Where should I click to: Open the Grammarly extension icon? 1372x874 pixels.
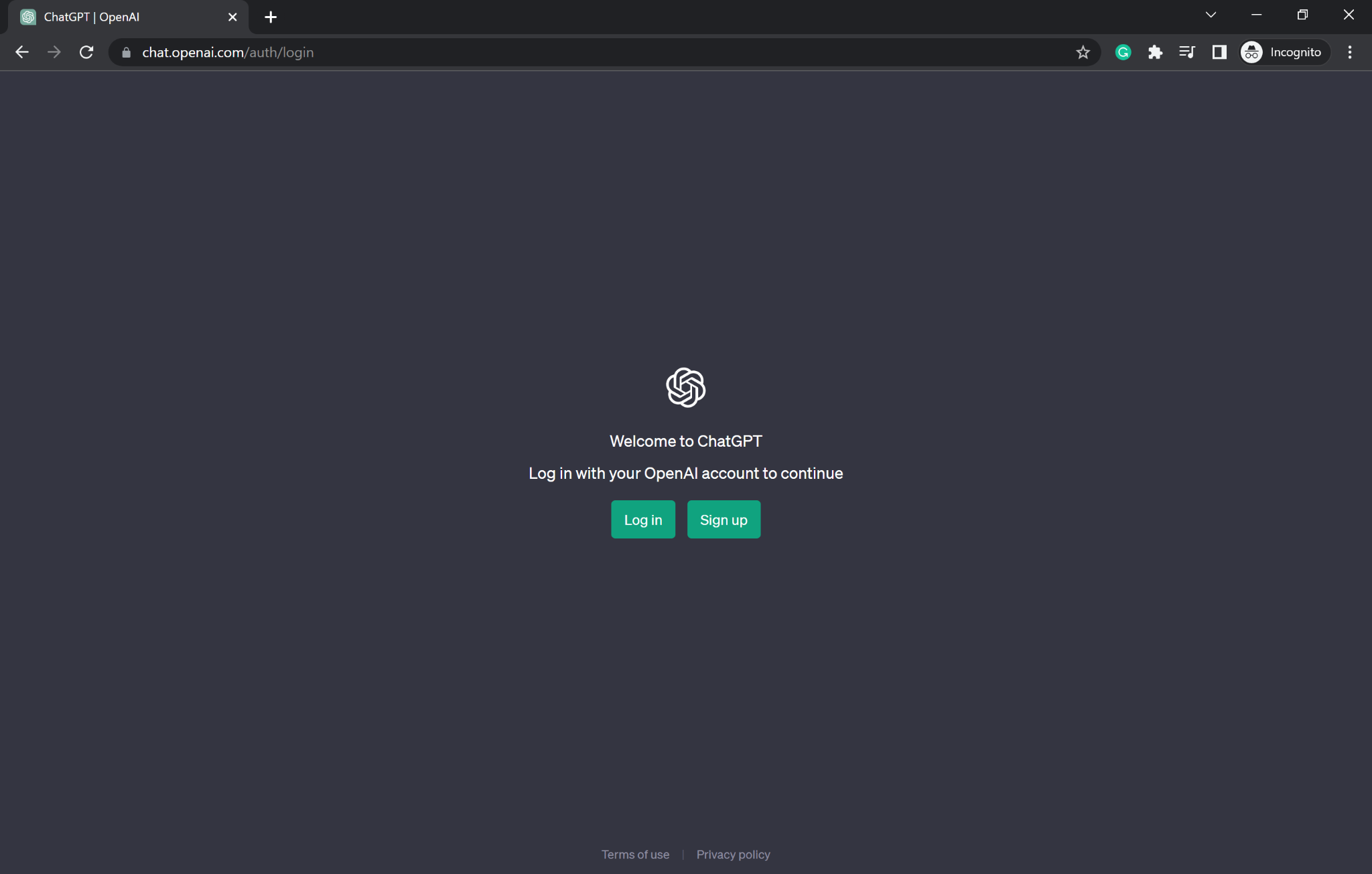pos(1123,52)
